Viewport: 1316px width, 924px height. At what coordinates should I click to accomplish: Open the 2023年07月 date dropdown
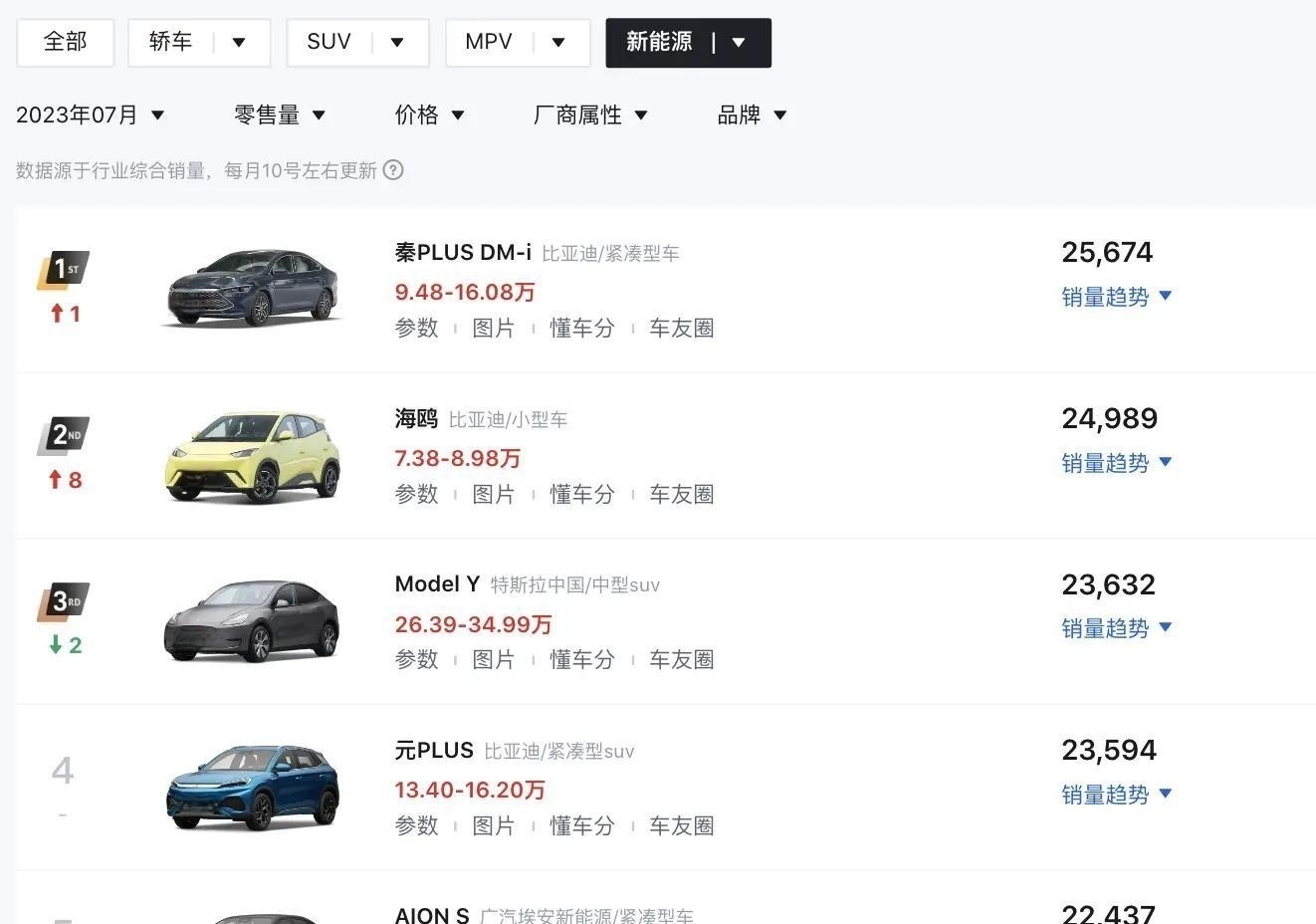91,115
